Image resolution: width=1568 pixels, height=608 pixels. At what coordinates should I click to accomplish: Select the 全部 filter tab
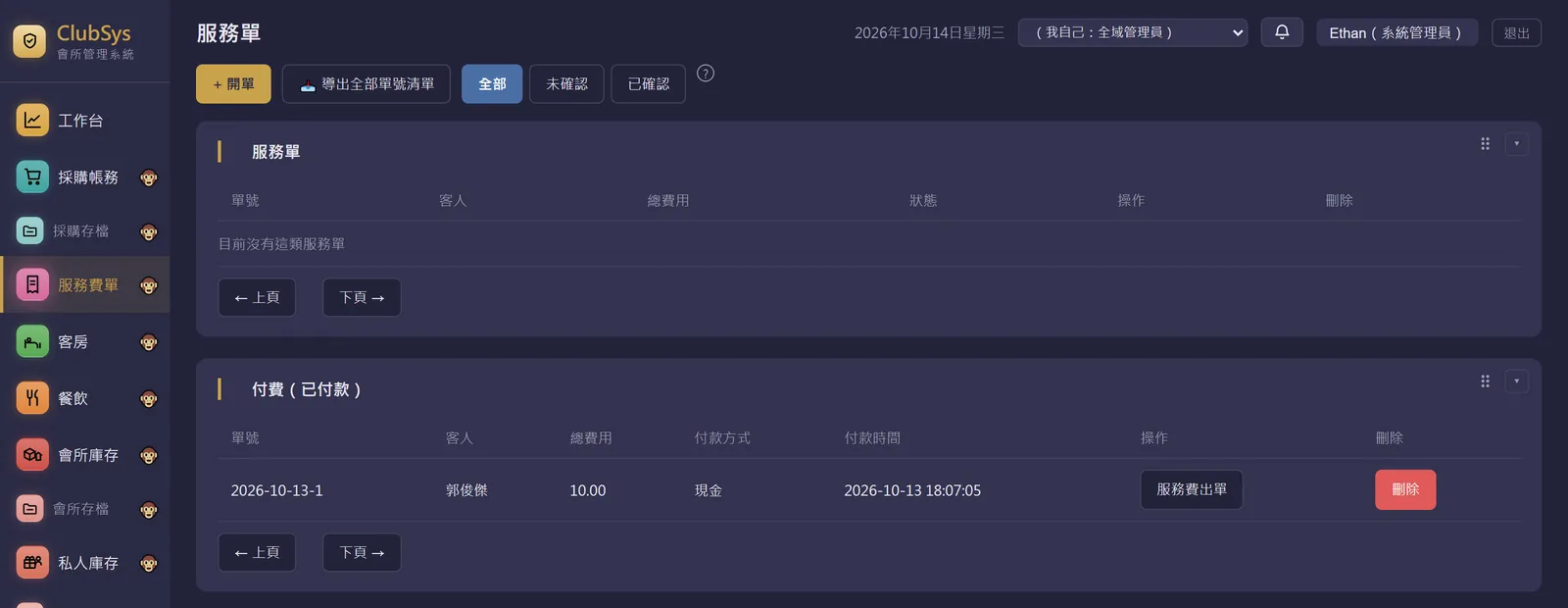coord(492,84)
